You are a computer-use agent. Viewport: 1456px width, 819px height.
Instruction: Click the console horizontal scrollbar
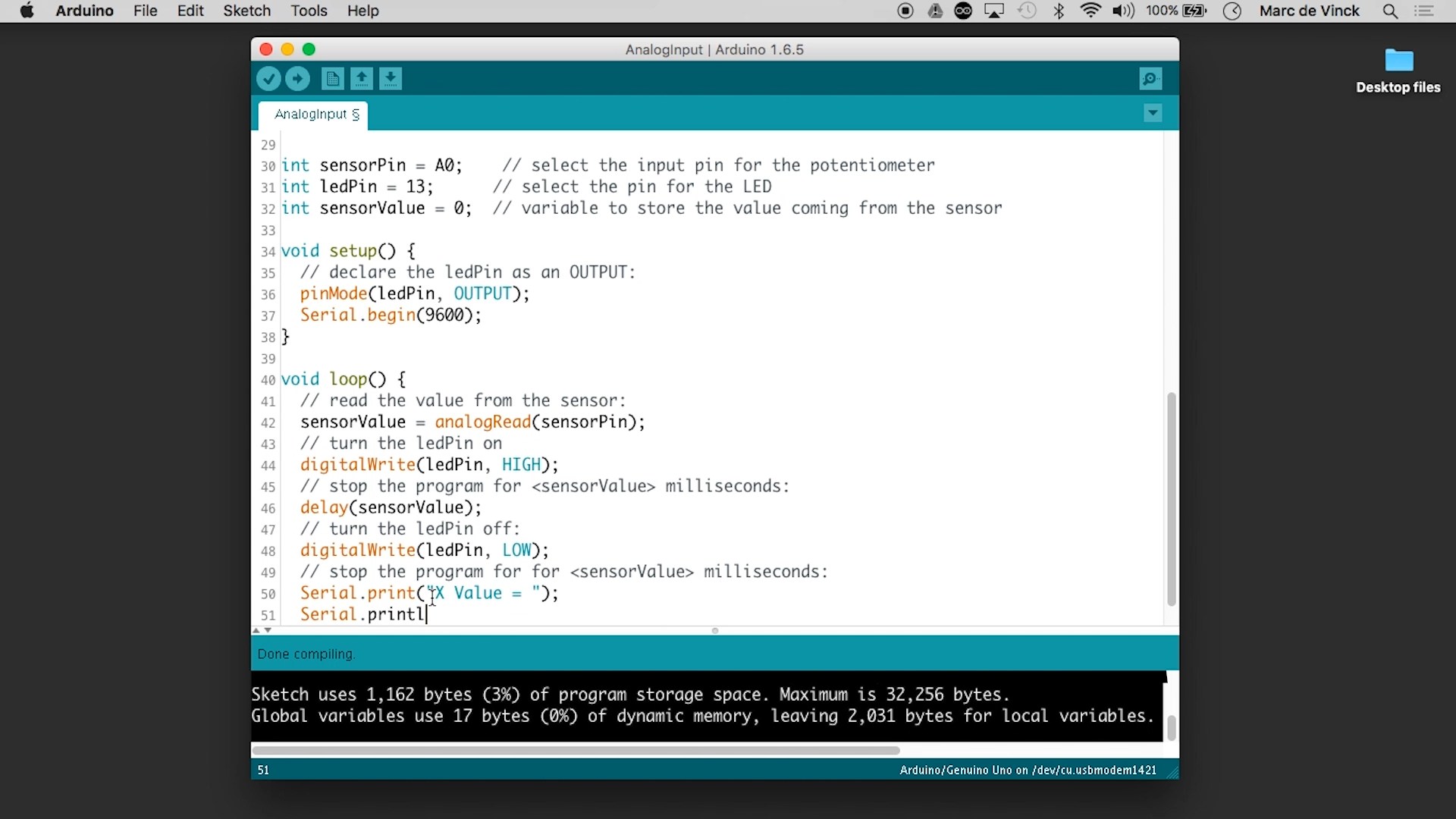point(576,751)
